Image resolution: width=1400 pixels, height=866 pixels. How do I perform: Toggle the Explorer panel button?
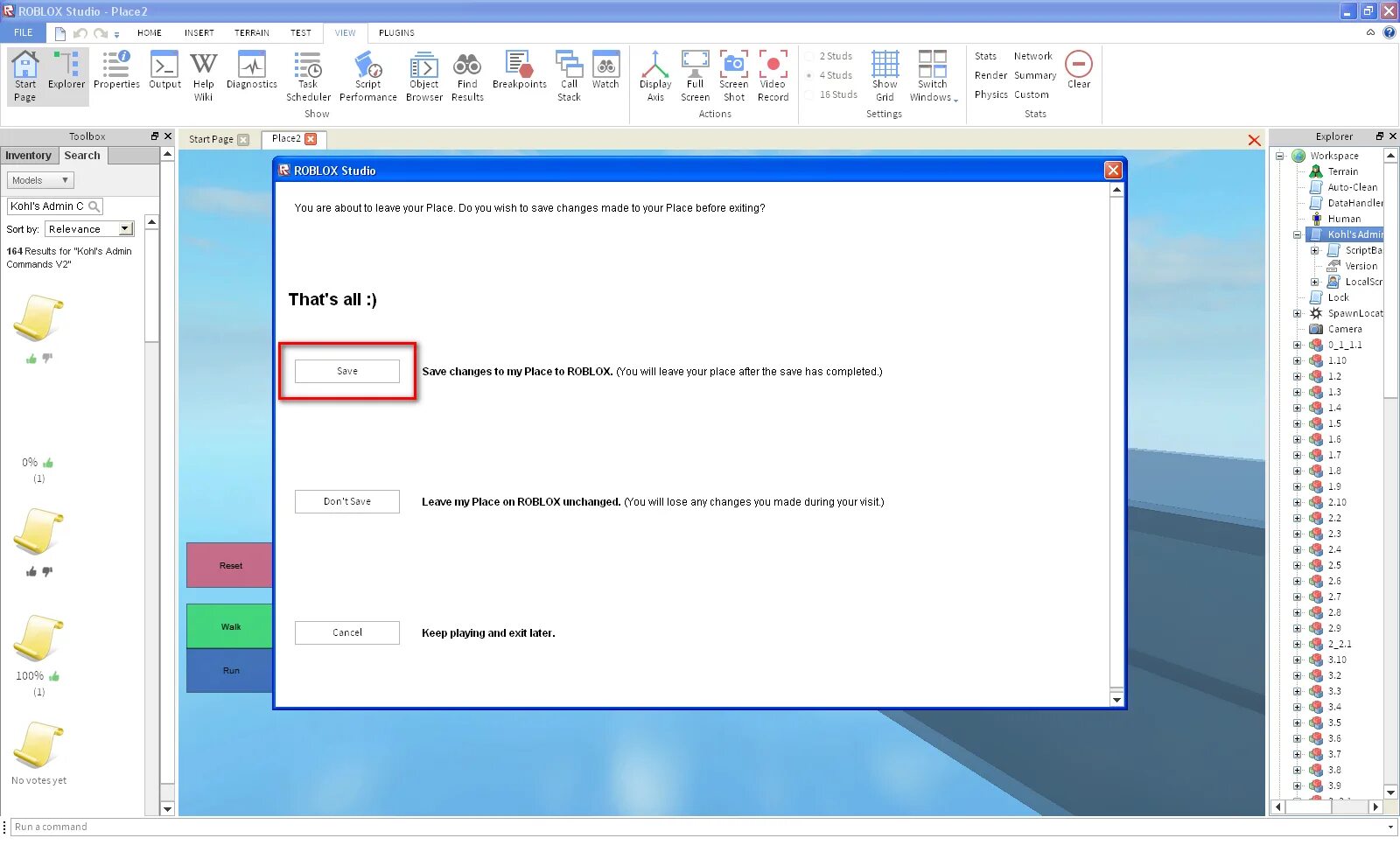pyautogui.click(x=66, y=70)
